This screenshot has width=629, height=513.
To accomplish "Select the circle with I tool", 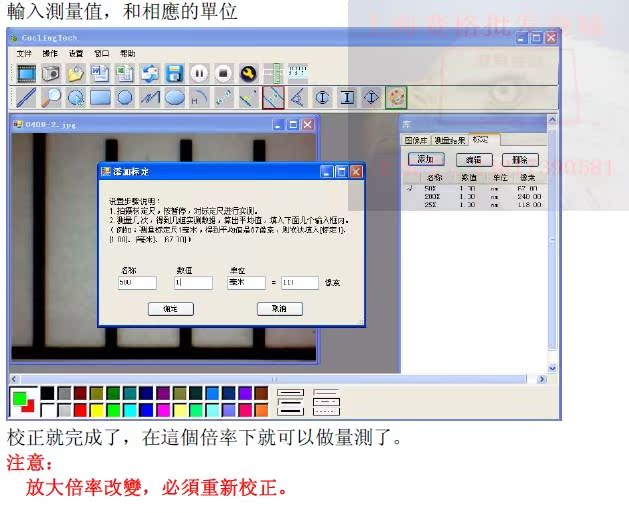I will click(322, 97).
